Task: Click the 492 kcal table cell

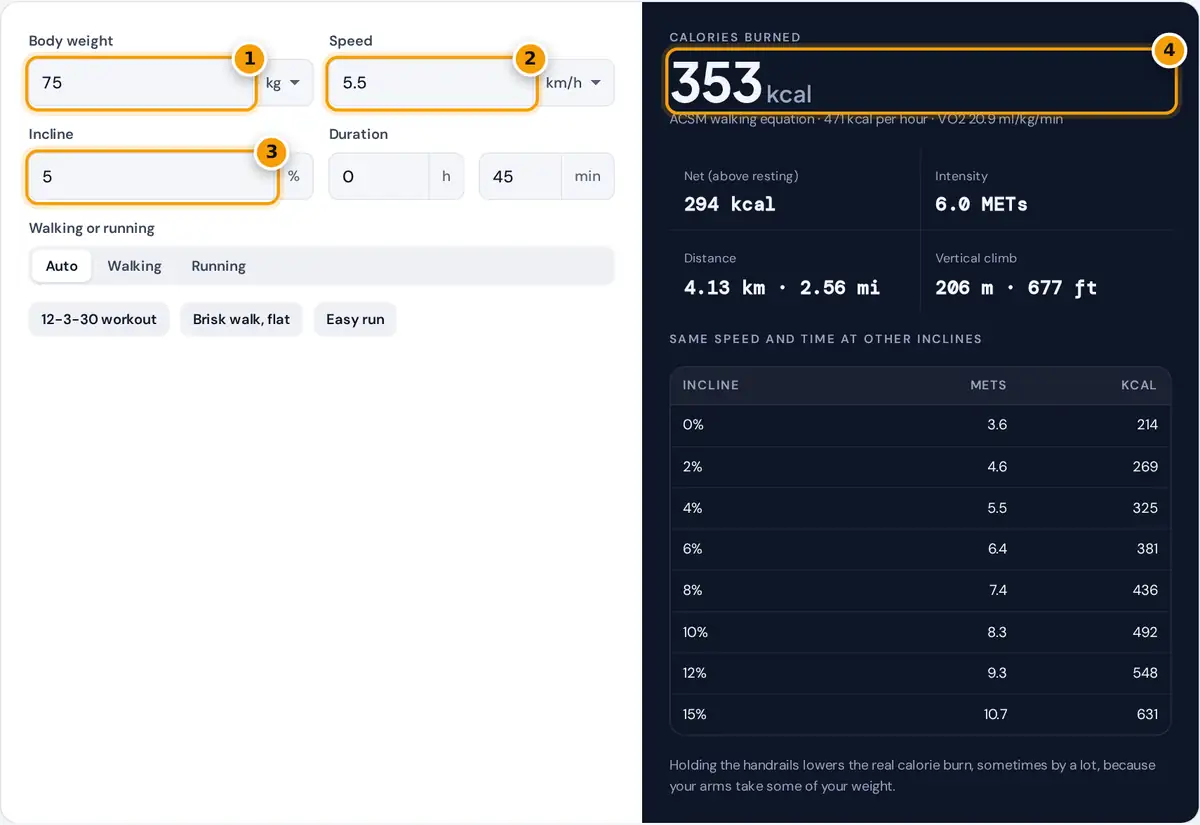Action: 1145,632
